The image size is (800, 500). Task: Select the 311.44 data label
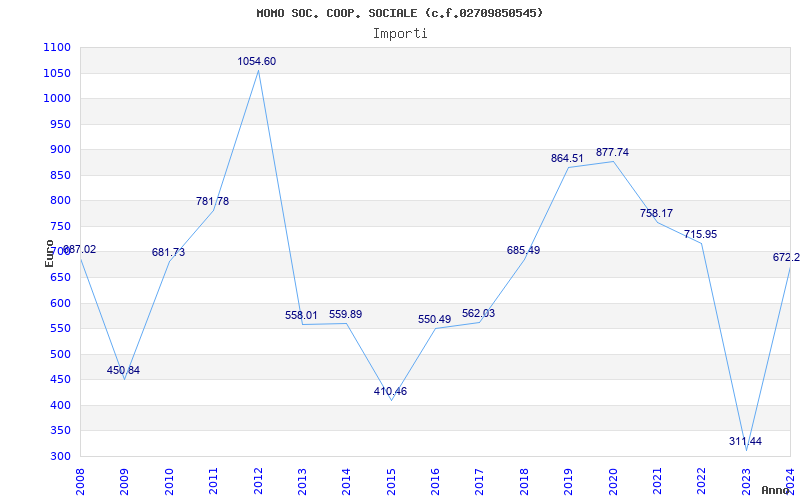click(745, 441)
